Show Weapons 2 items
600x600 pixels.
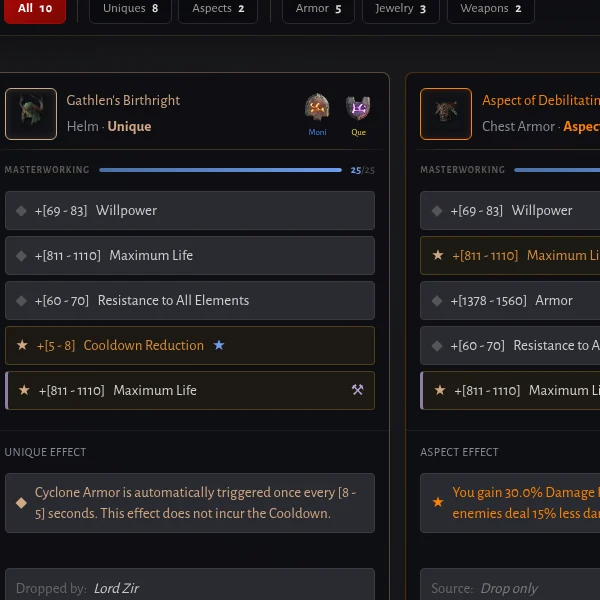pos(491,9)
